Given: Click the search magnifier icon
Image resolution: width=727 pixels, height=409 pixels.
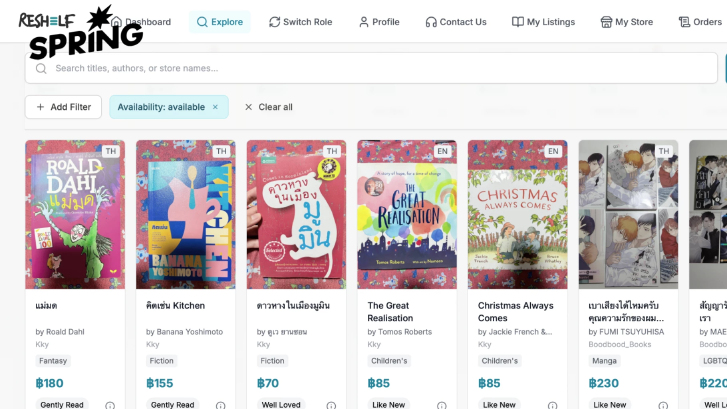Looking at the screenshot, I should pos(41,68).
